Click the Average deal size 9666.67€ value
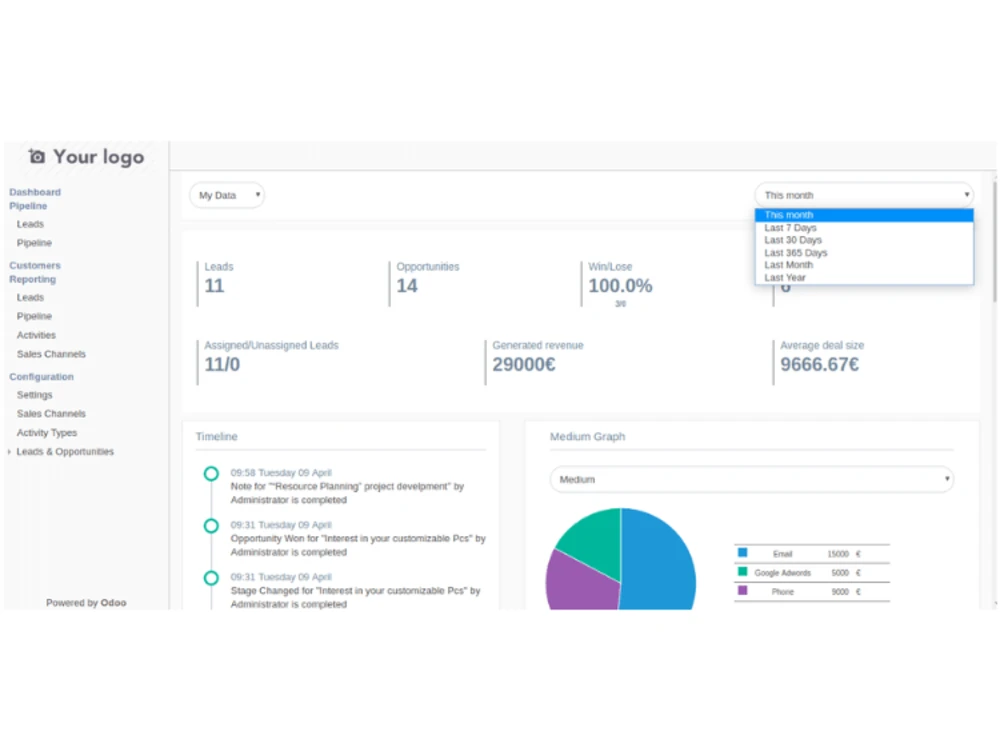The height and width of the screenshot is (751, 1000). point(820,365)
